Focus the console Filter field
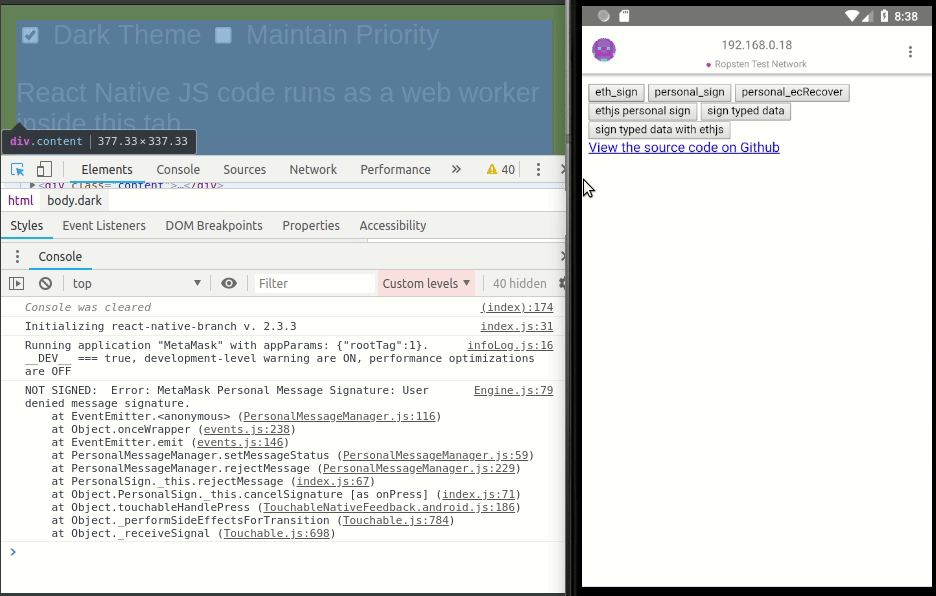Viewport: 936px width, 596px height. point(315,284)
